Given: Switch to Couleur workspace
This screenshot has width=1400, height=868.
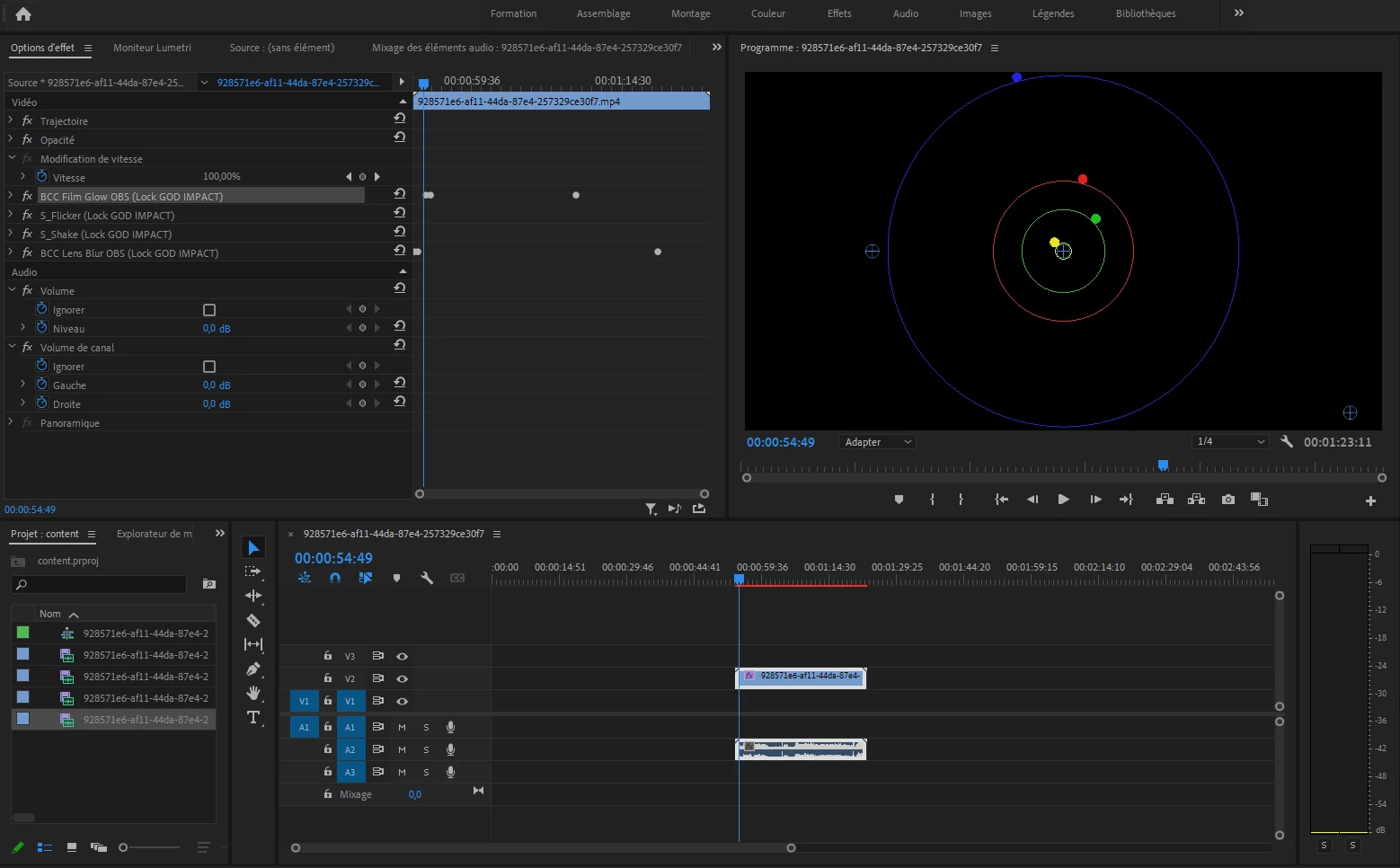Looking at the screenshot, I should click(x=768, y=13).
